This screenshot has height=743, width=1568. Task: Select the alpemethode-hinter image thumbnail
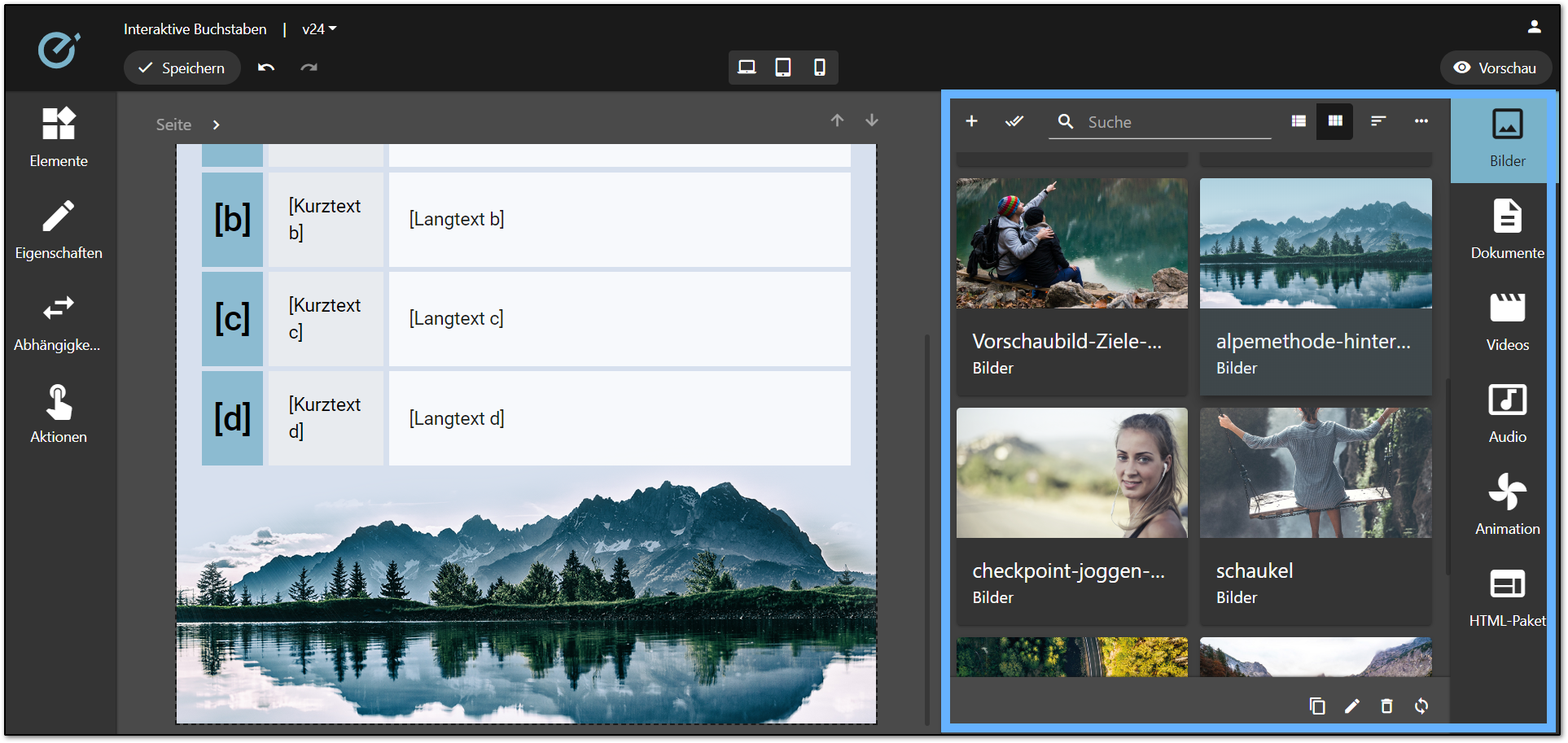1316,243
